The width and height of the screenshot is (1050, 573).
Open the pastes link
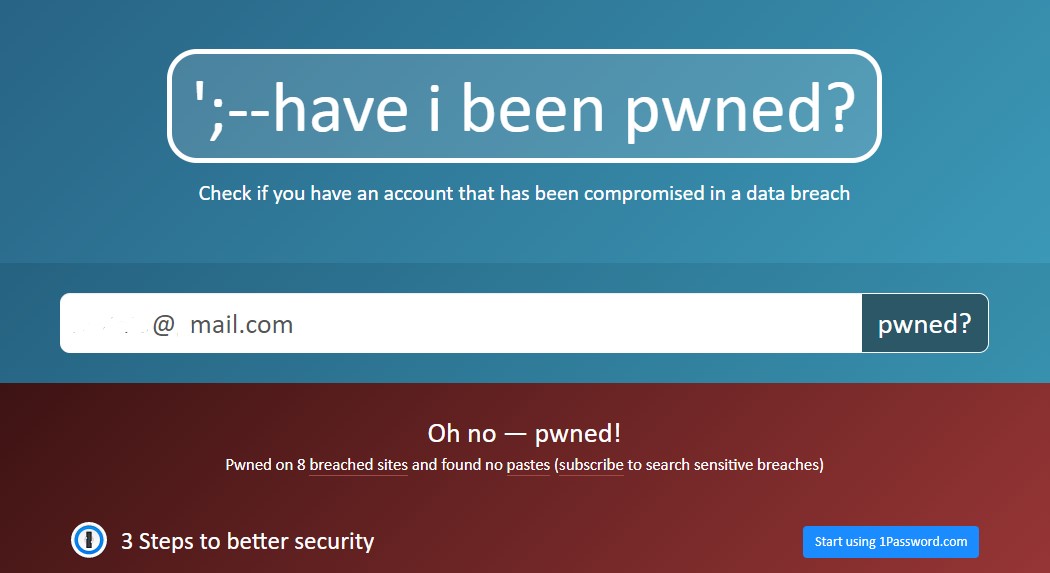click(x=528, y=465)
